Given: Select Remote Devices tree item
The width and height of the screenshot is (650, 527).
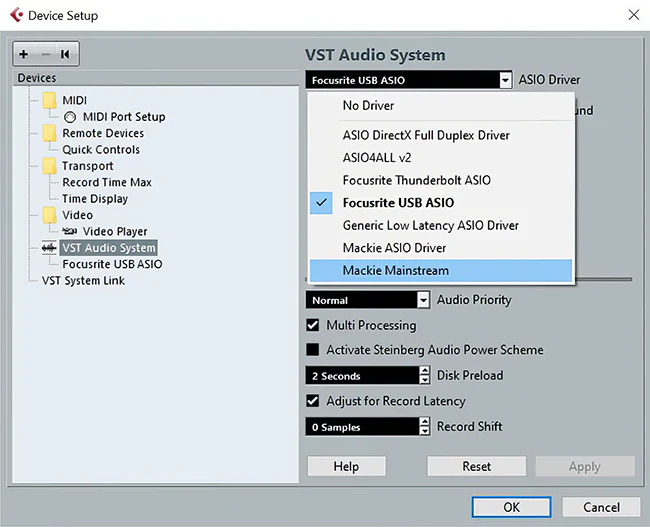Looking at the screenshot, I should (103, 133).
